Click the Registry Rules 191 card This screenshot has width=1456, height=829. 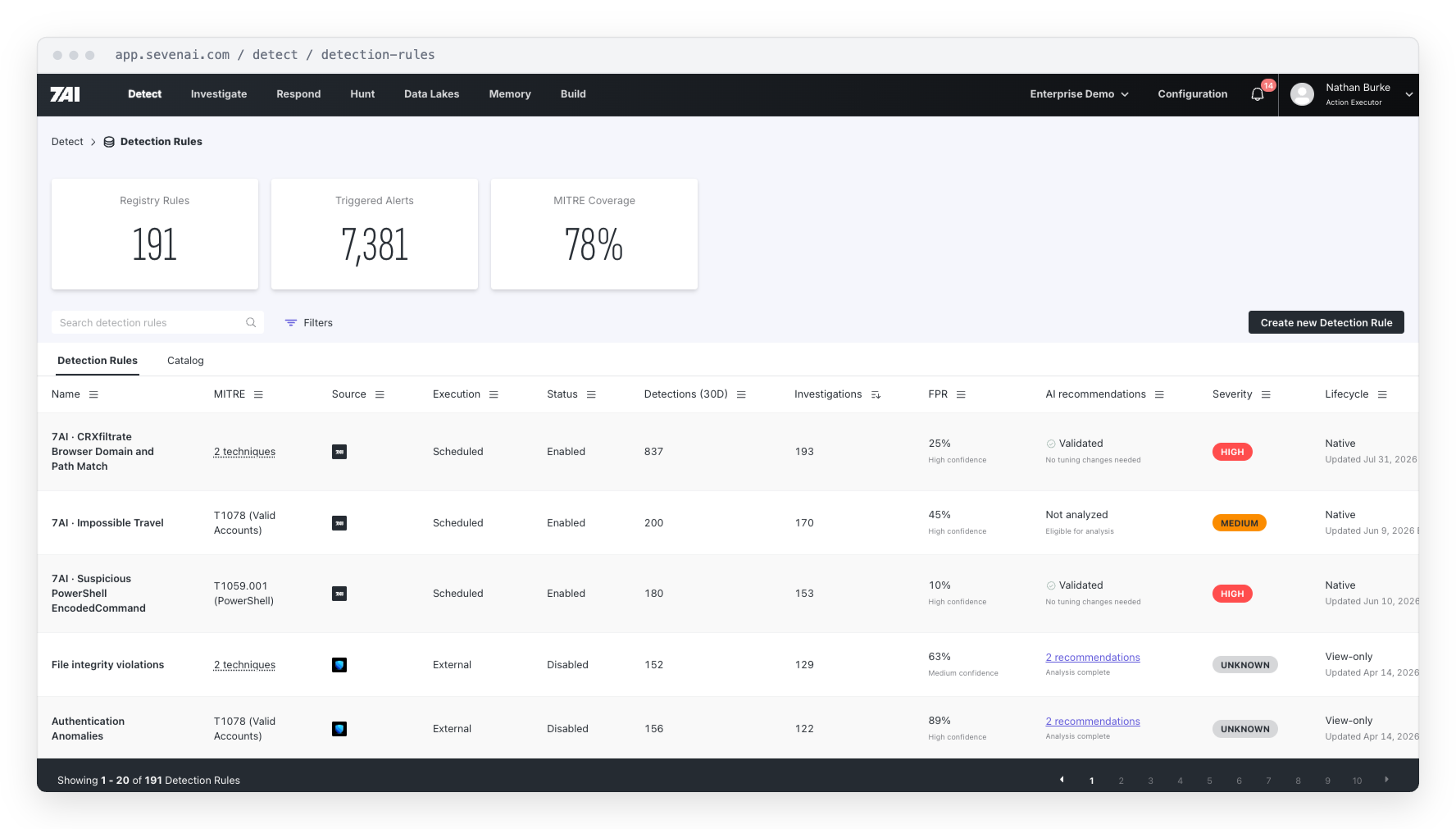coord(155,235)
